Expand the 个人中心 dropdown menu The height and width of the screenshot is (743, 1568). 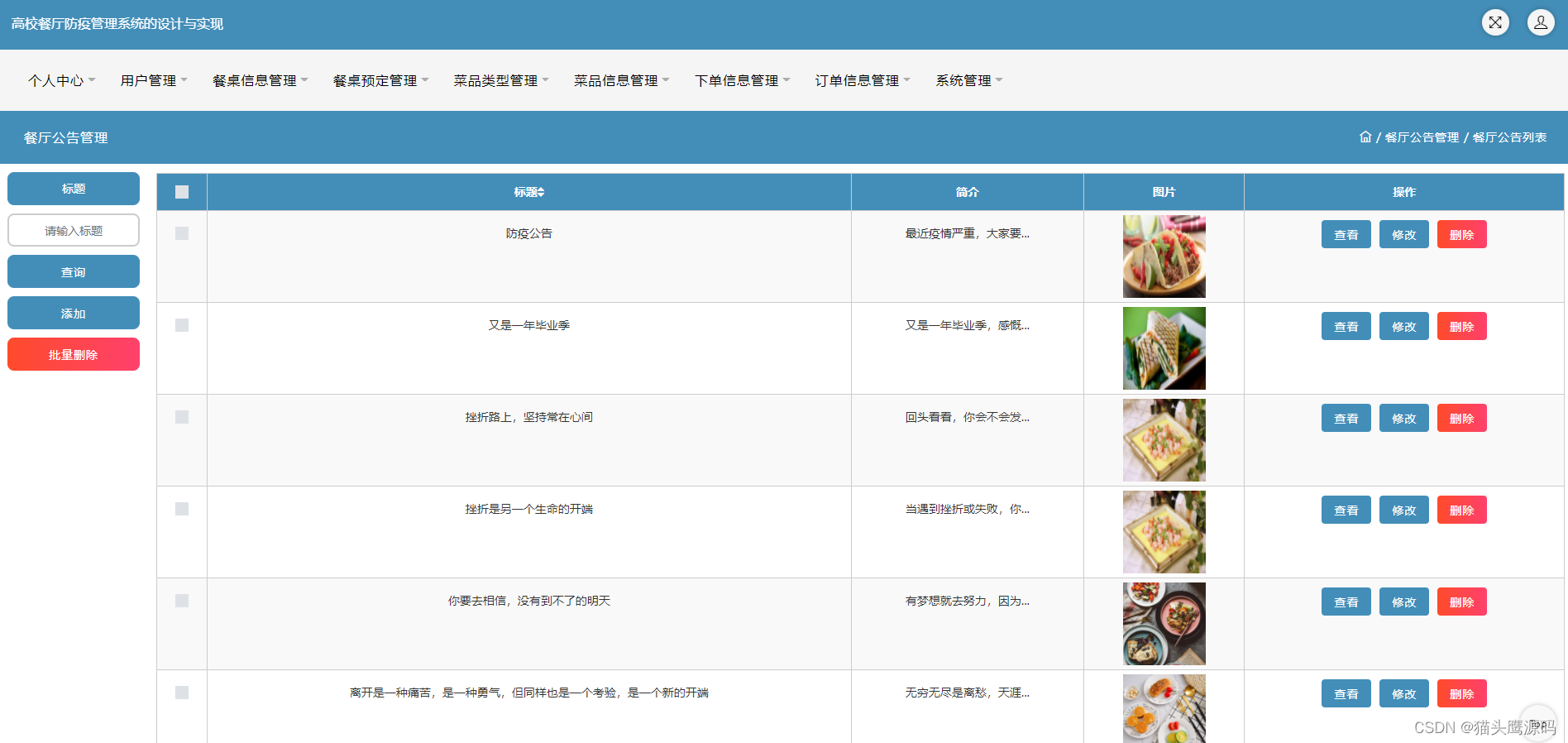point(62,80)
